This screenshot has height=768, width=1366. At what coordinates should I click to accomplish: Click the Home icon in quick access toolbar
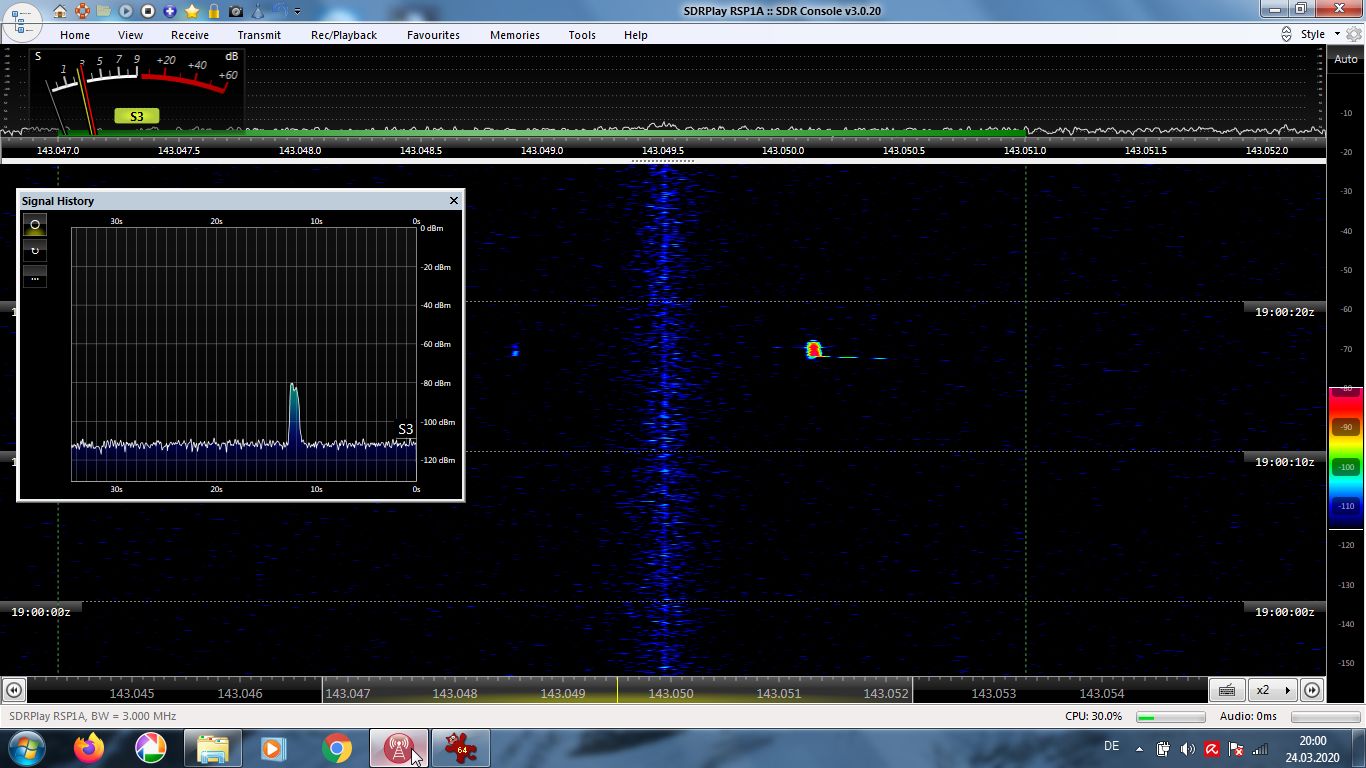click(61, 11)
